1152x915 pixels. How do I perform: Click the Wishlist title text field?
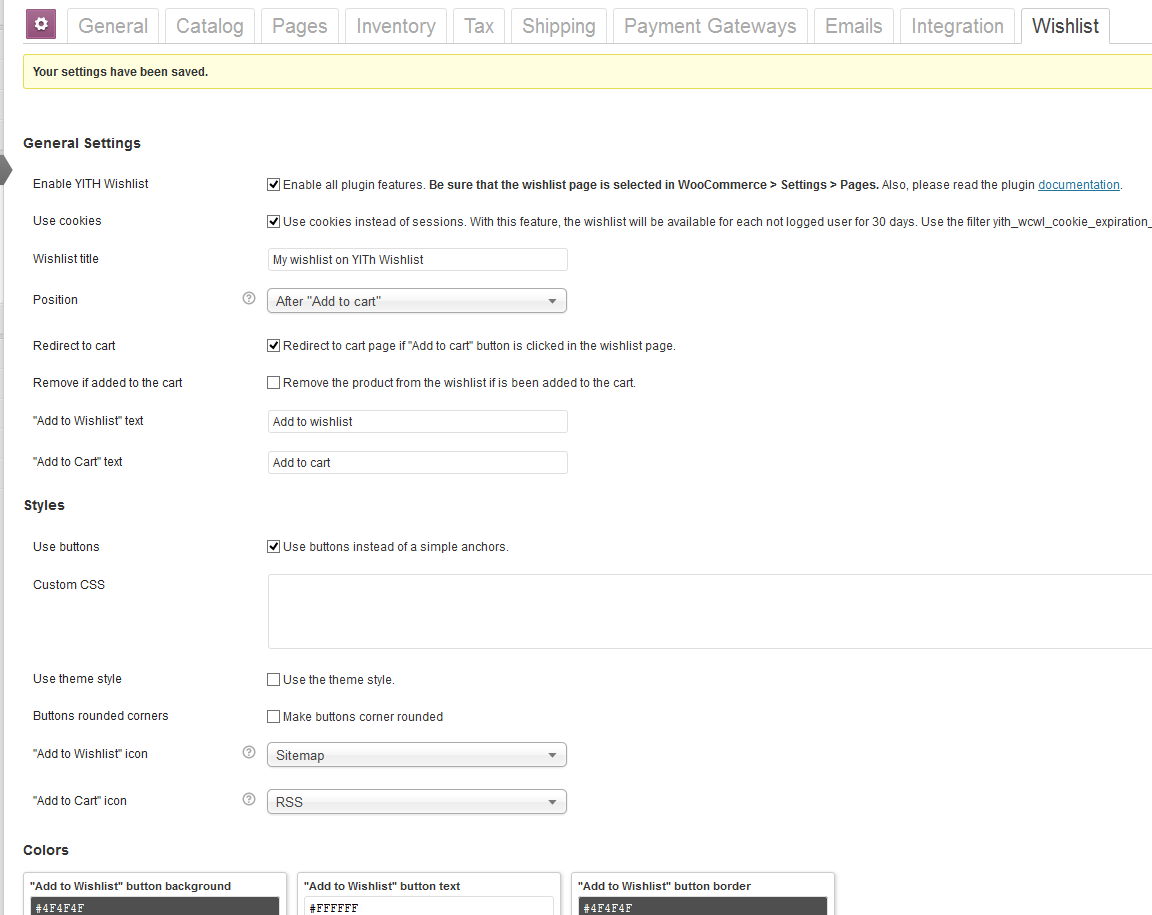[x=417, y=260]
